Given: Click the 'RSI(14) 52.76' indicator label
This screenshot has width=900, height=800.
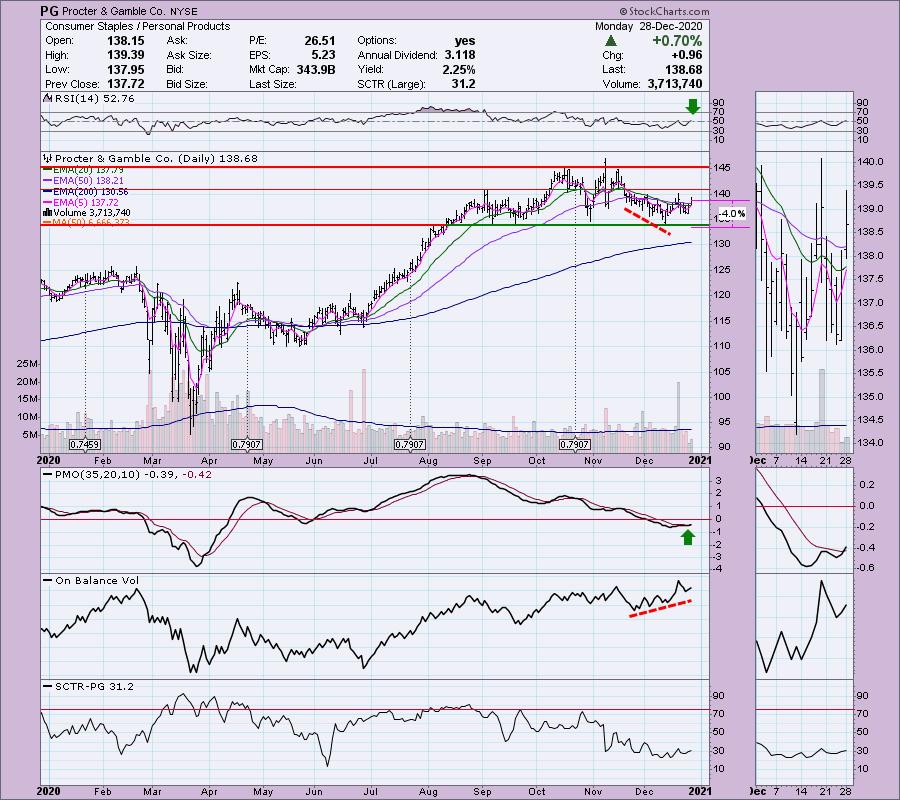Looking at the screenshot, I should 94,99.
